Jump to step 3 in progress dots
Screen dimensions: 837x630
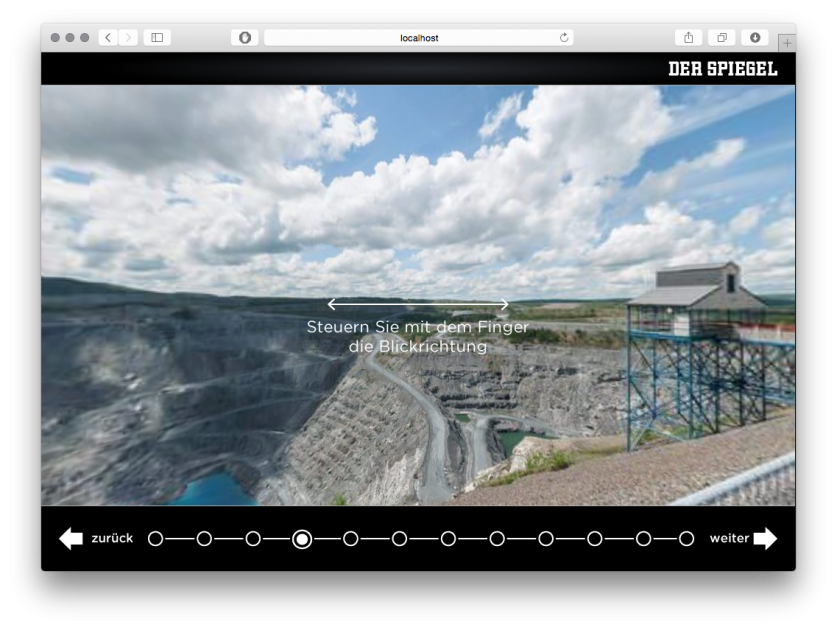pos(253,539)
